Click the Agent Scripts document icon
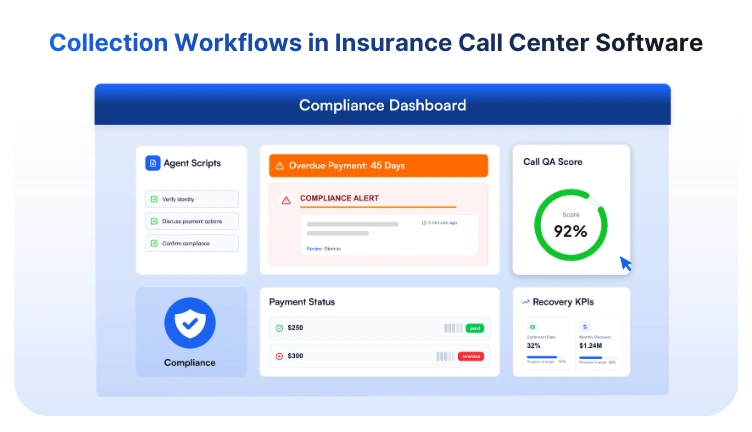This screenshot has height=432, width=752. [x=153, y=163]
